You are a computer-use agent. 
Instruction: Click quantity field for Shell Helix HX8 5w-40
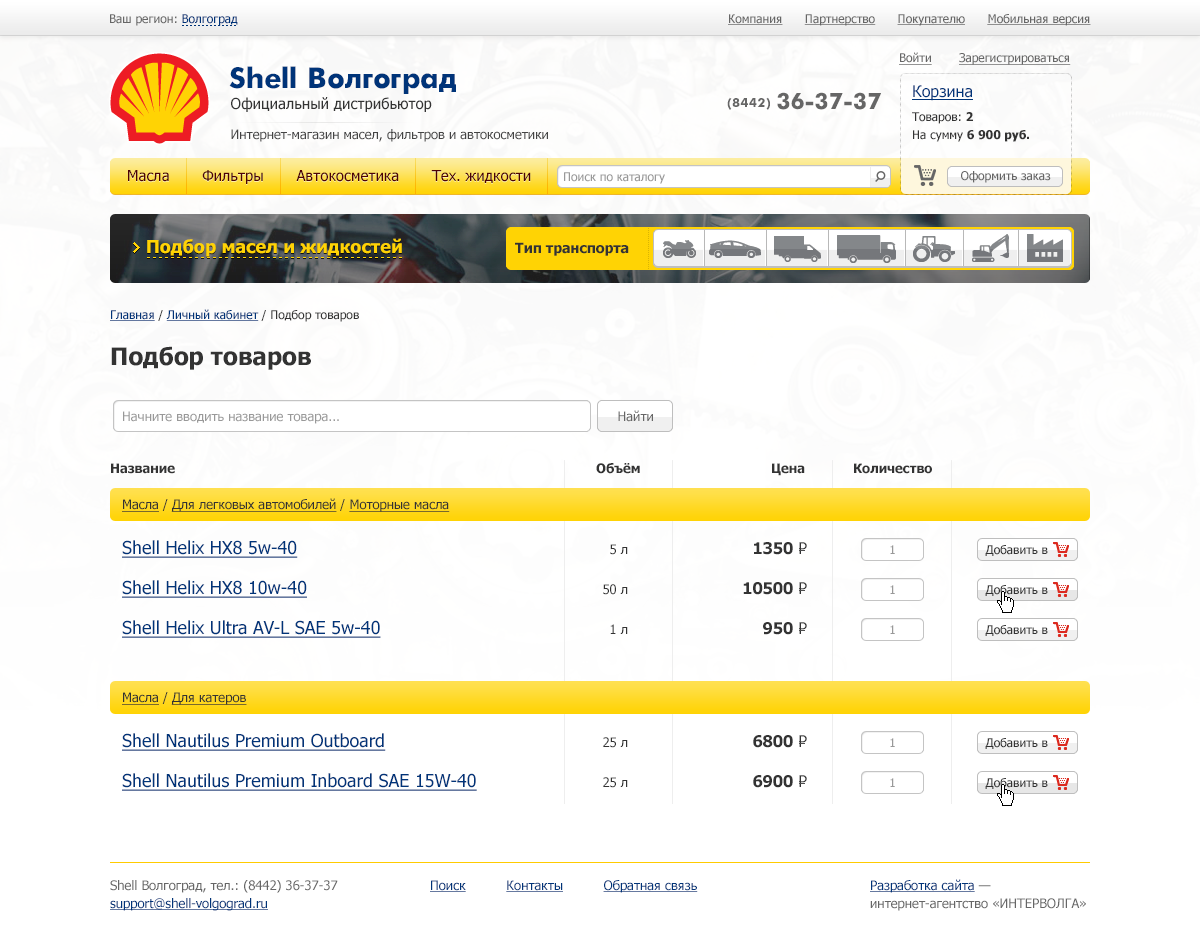point(892,549)
